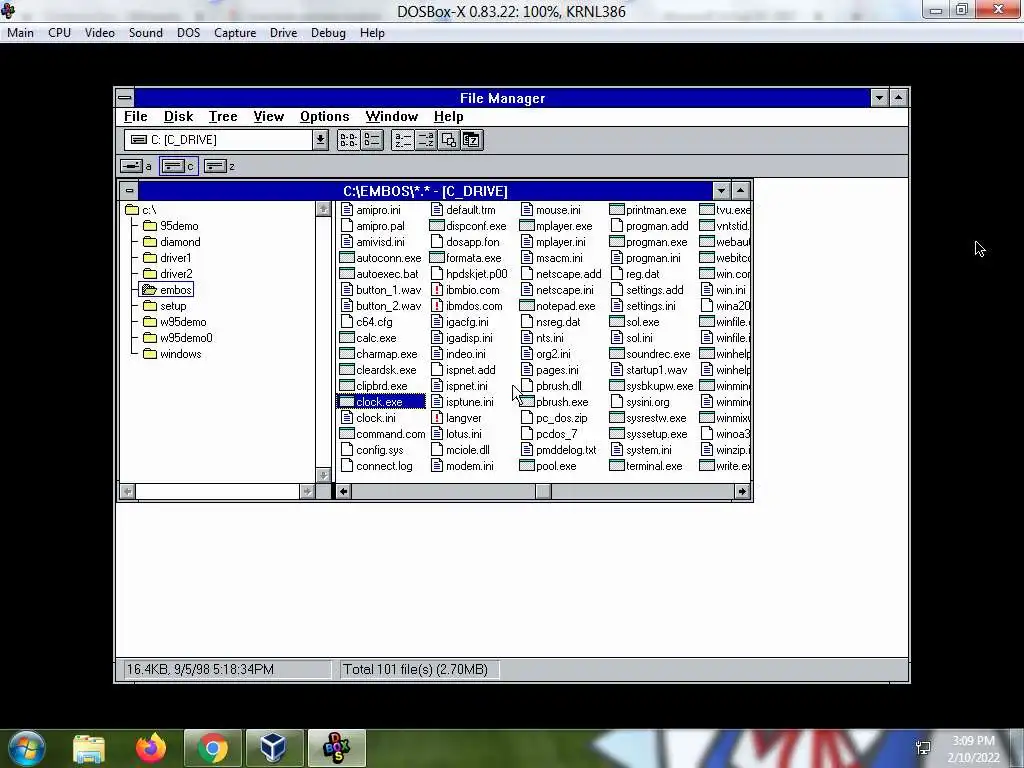Click the file list horizontal scroll thumb
The height and width of the screenshot is (768, 1024).
[x=543, y=491]
